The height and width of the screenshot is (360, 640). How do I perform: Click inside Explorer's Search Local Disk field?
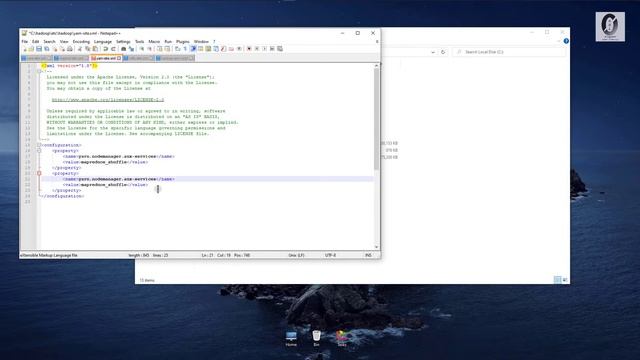pos(509,52)
